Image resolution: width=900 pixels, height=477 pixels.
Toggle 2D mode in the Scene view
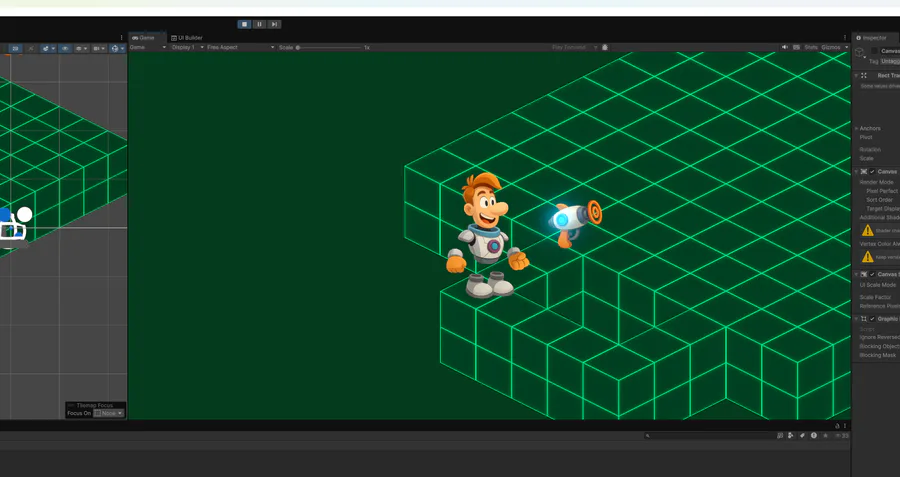tap(15, 49)
